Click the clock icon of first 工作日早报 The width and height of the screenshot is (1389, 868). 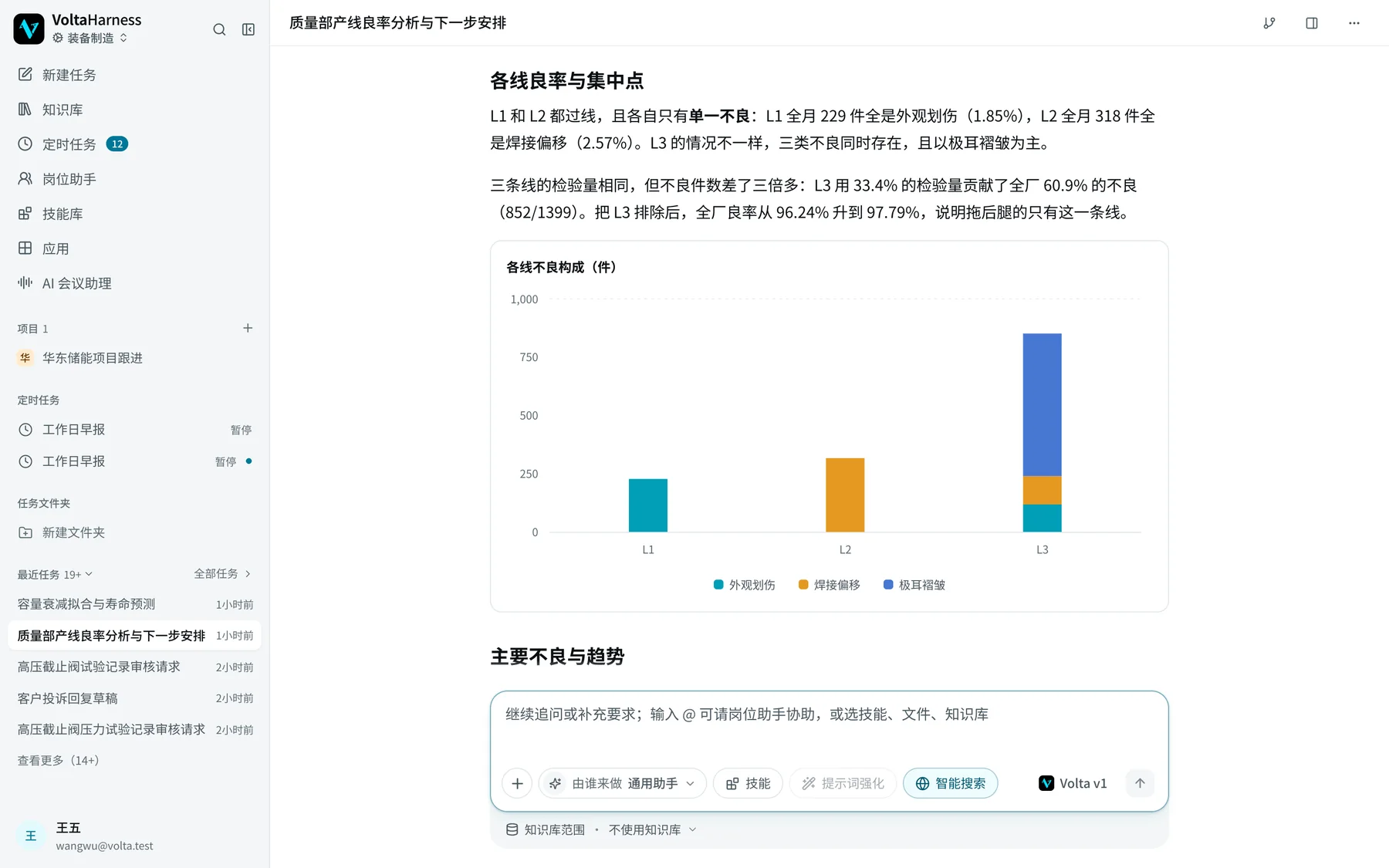pos(25,430)
